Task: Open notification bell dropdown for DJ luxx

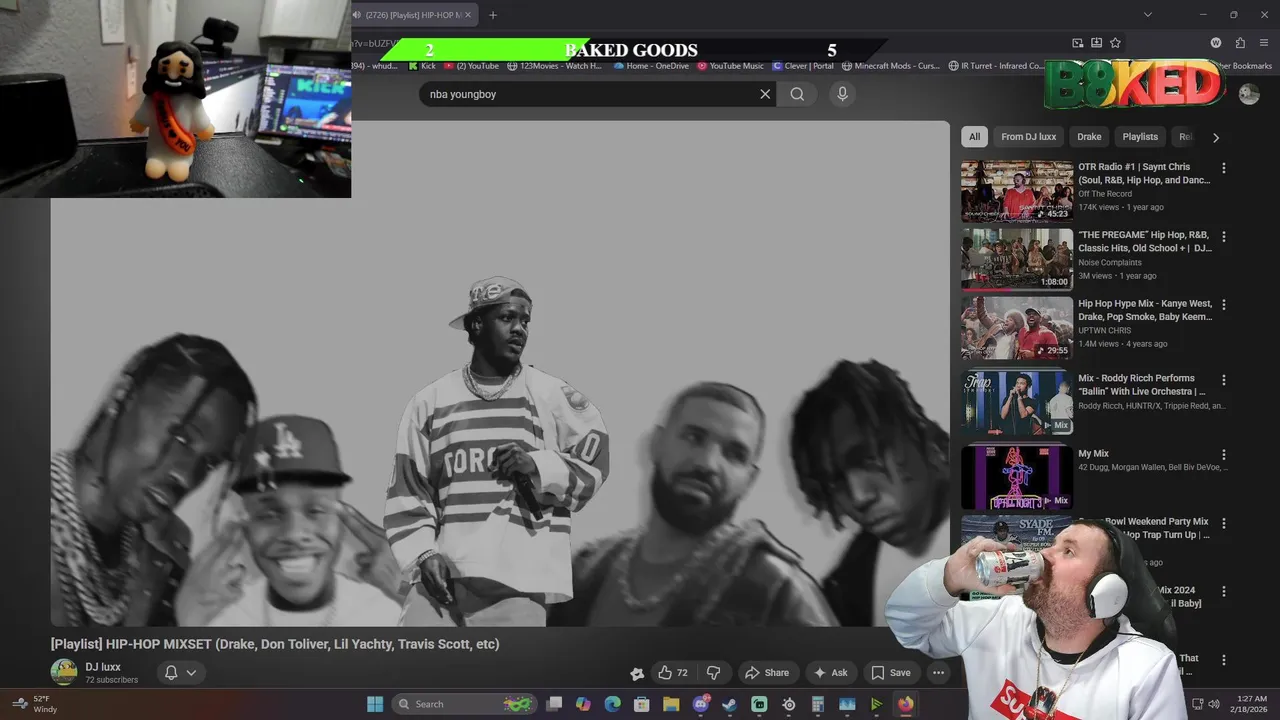Action: [x=180, y=673]
